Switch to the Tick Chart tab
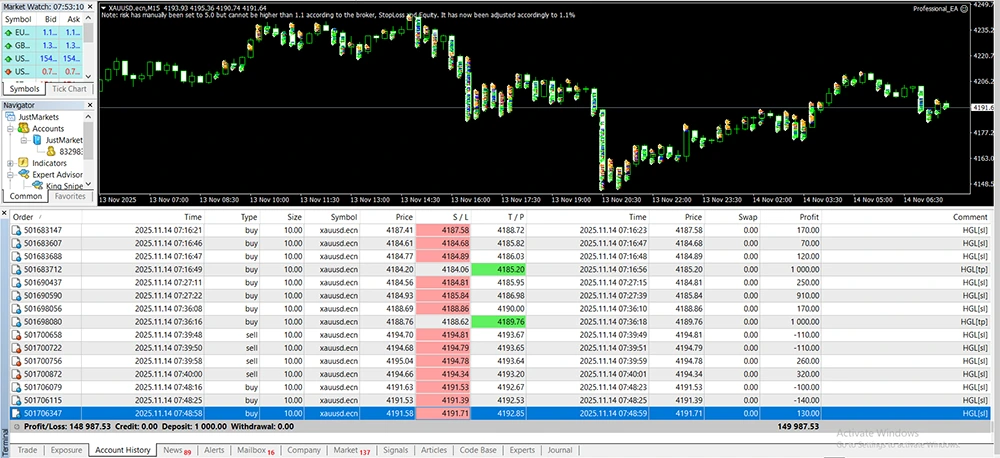Image resolution: width=1000 pixels, height=458 pixels. (x=71, y=89)
